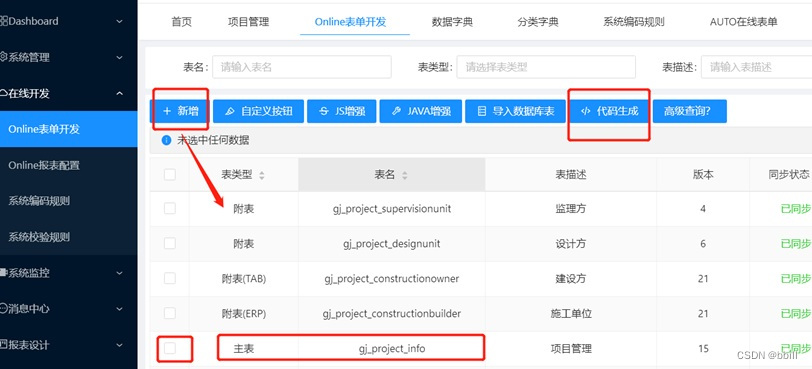Open Online报表配置 in the sidebar
This screenshot has height=369, width=812.
point(69,166)
